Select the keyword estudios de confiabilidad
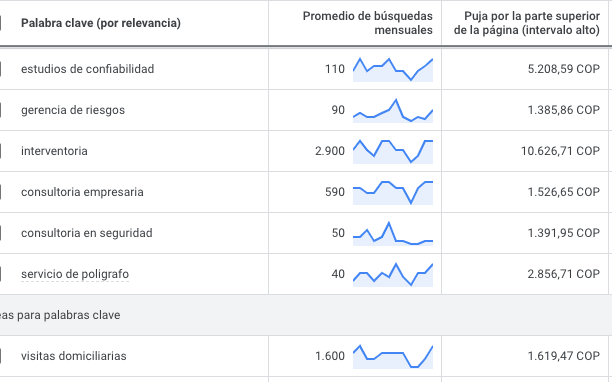 click(x=87, y=69)
